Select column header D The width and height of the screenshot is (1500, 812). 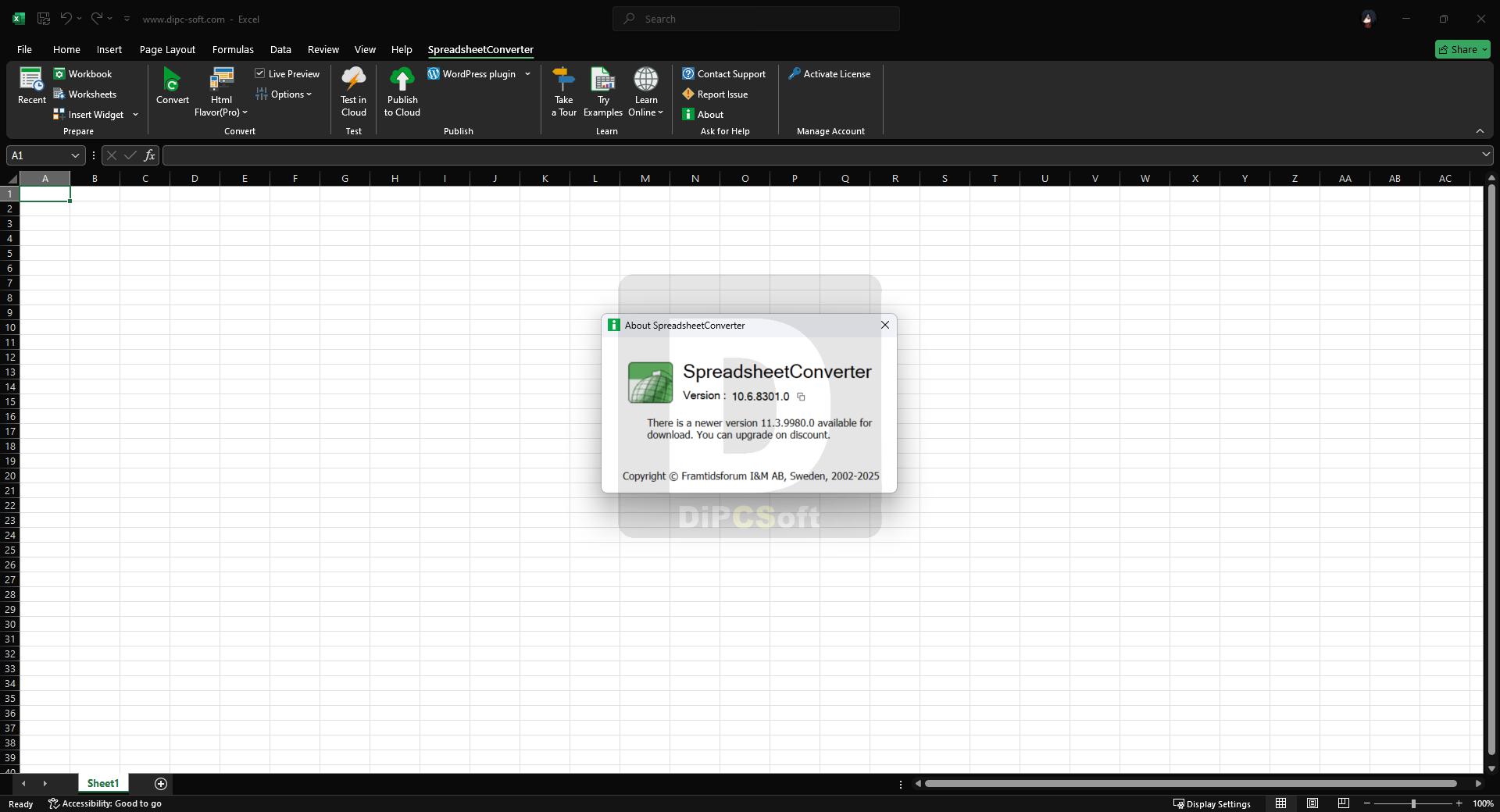195,179
